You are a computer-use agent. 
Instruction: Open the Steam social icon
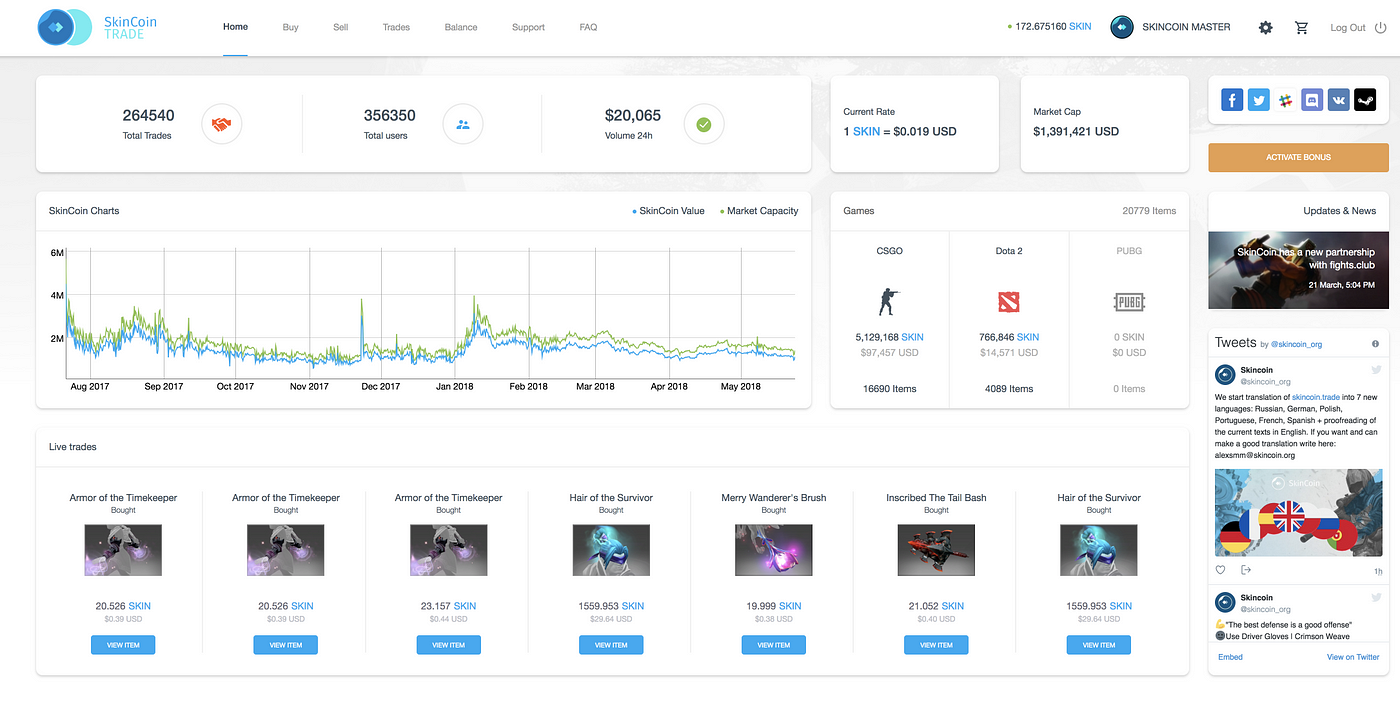1365,100
